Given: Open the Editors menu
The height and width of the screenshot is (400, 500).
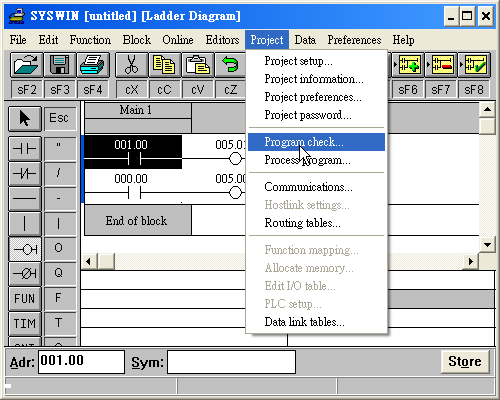Looking at the screenshot, I should [x=222, y=40].
